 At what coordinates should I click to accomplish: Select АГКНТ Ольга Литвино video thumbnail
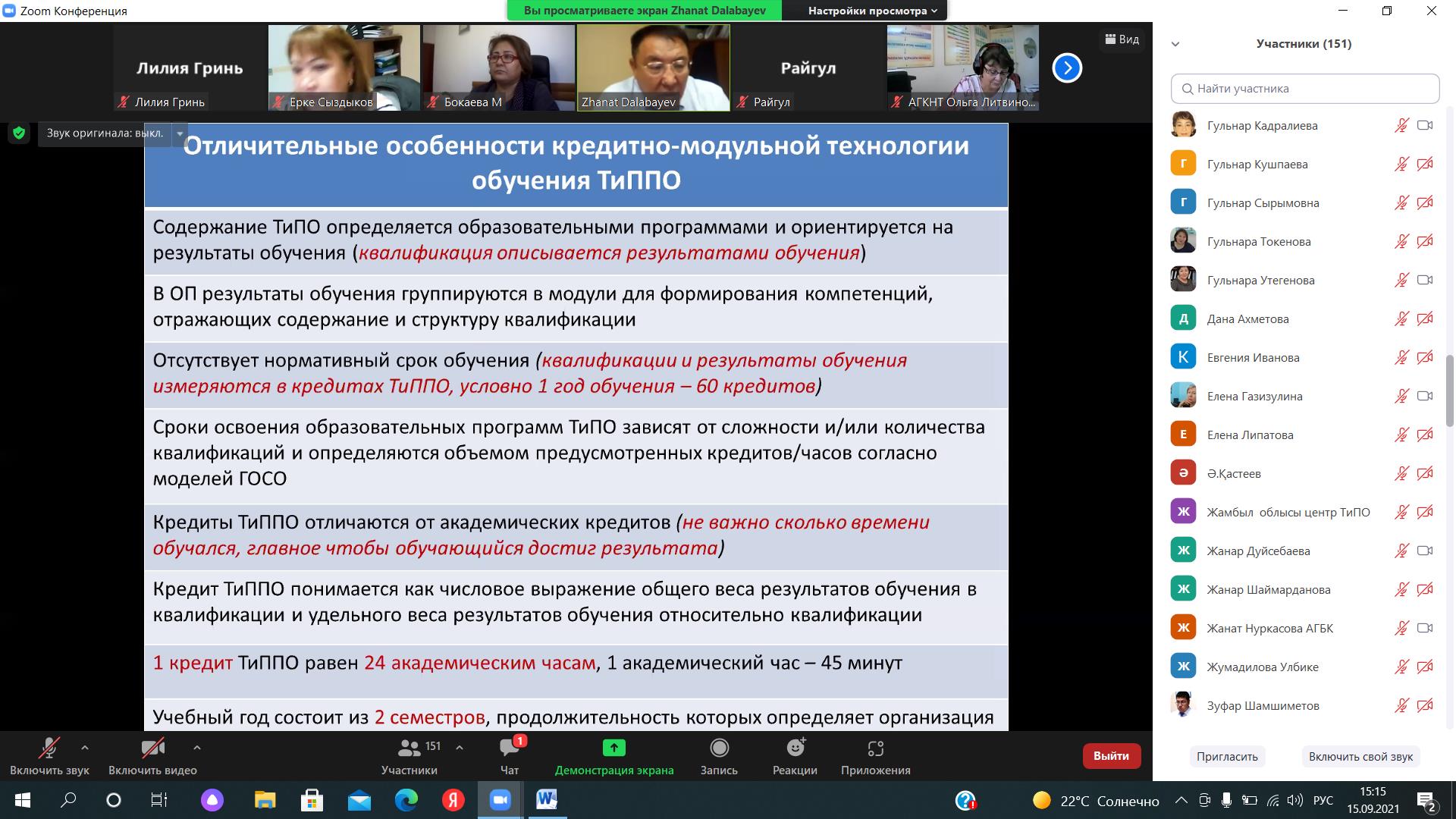(x=963, y=68)
